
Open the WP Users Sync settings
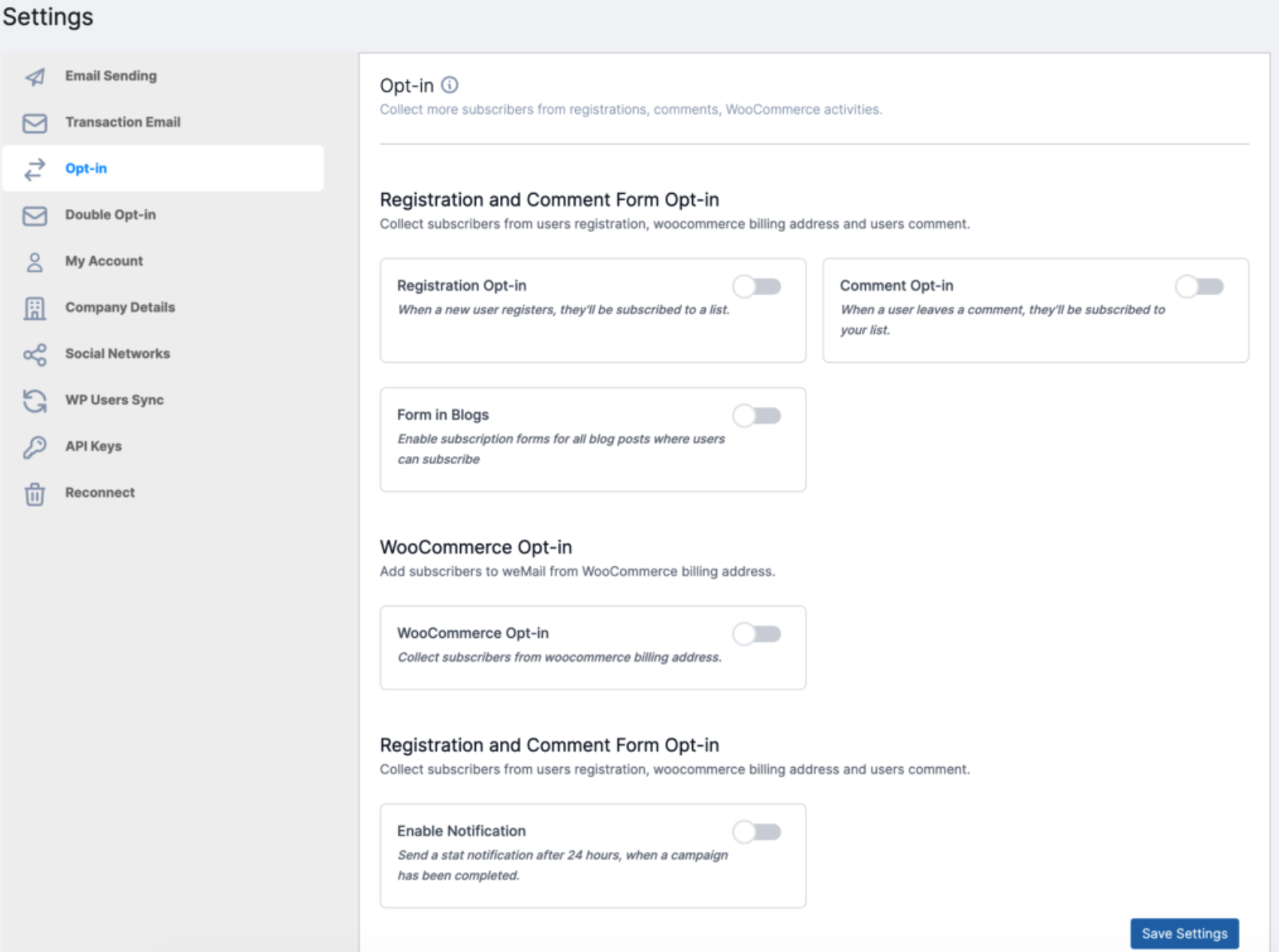pos(114,399)
